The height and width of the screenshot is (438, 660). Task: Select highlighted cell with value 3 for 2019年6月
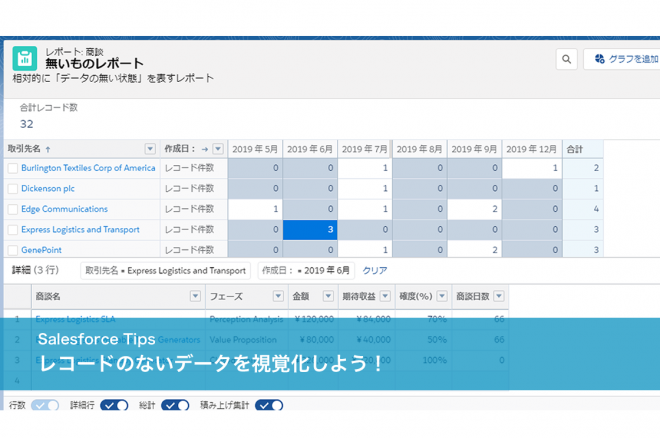(x=310, y=230)
